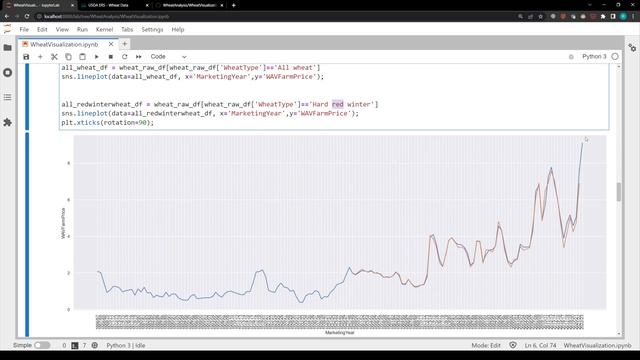Interrupt the kernel with stop icon
640x360 pixels.
tap(111, 57)
